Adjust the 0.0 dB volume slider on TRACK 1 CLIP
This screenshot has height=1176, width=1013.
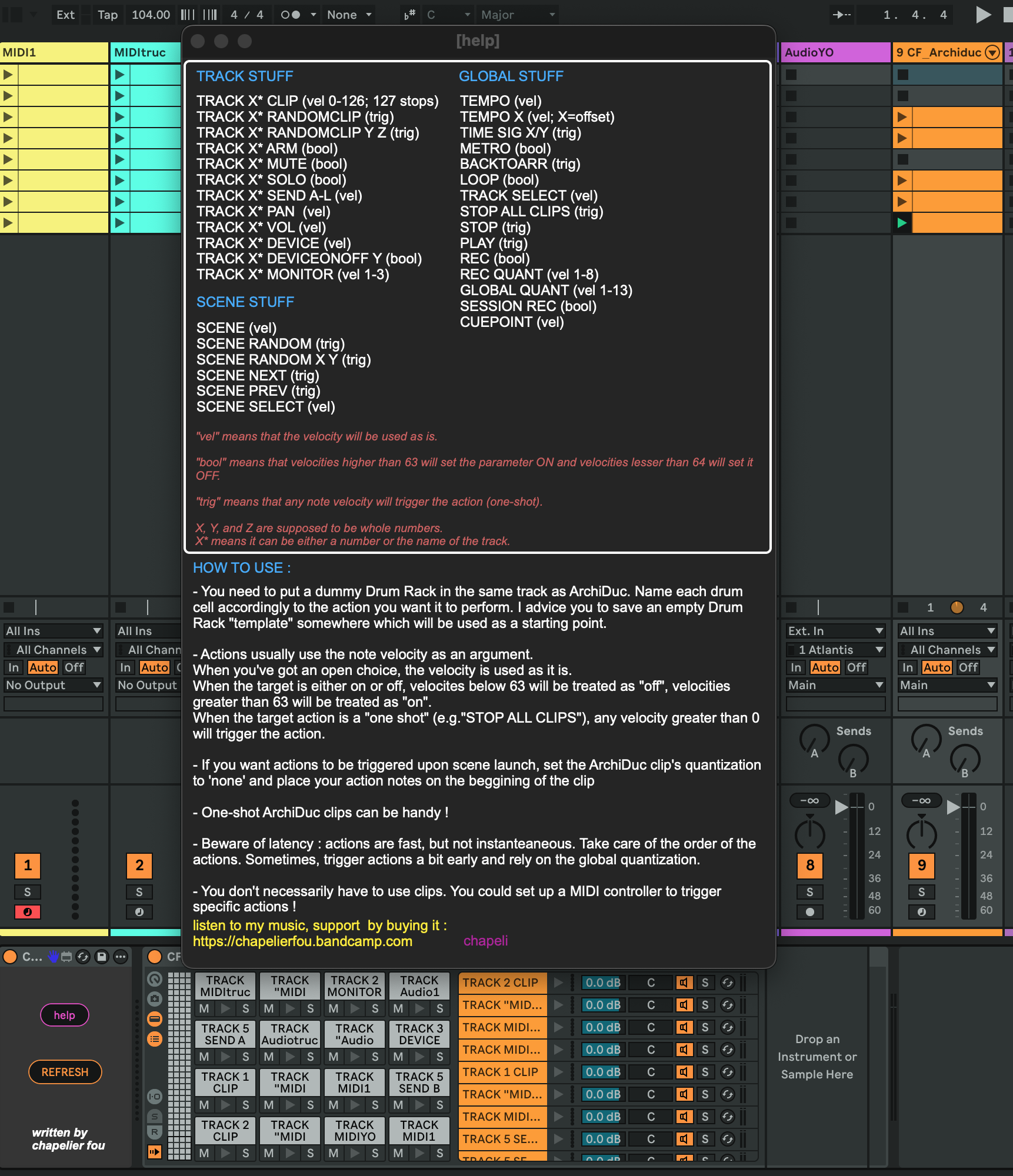tap(602, 1072)
